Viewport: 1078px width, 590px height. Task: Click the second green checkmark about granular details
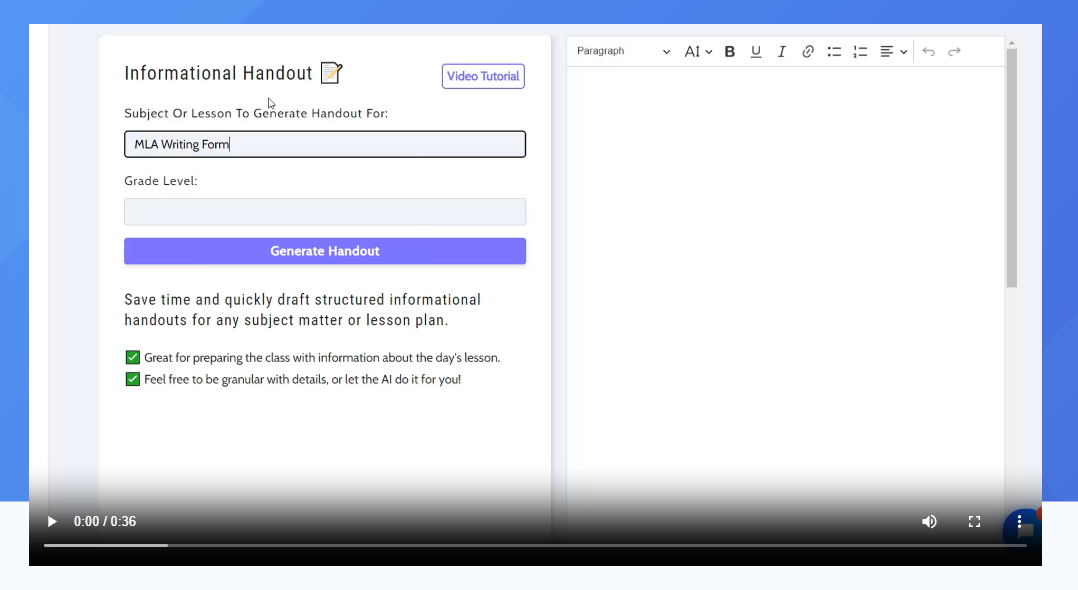(133, 379)
